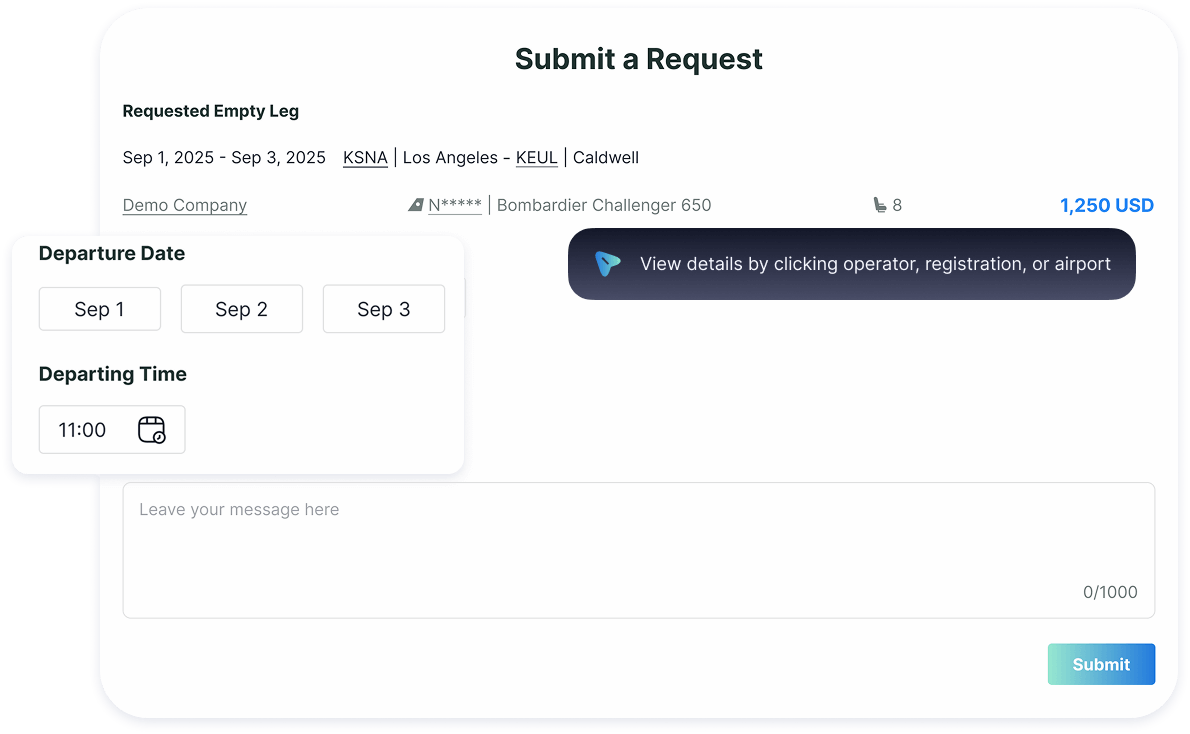Click the passenger seat icon showing capacity 8
The image size is (1190, 734).
881,204
